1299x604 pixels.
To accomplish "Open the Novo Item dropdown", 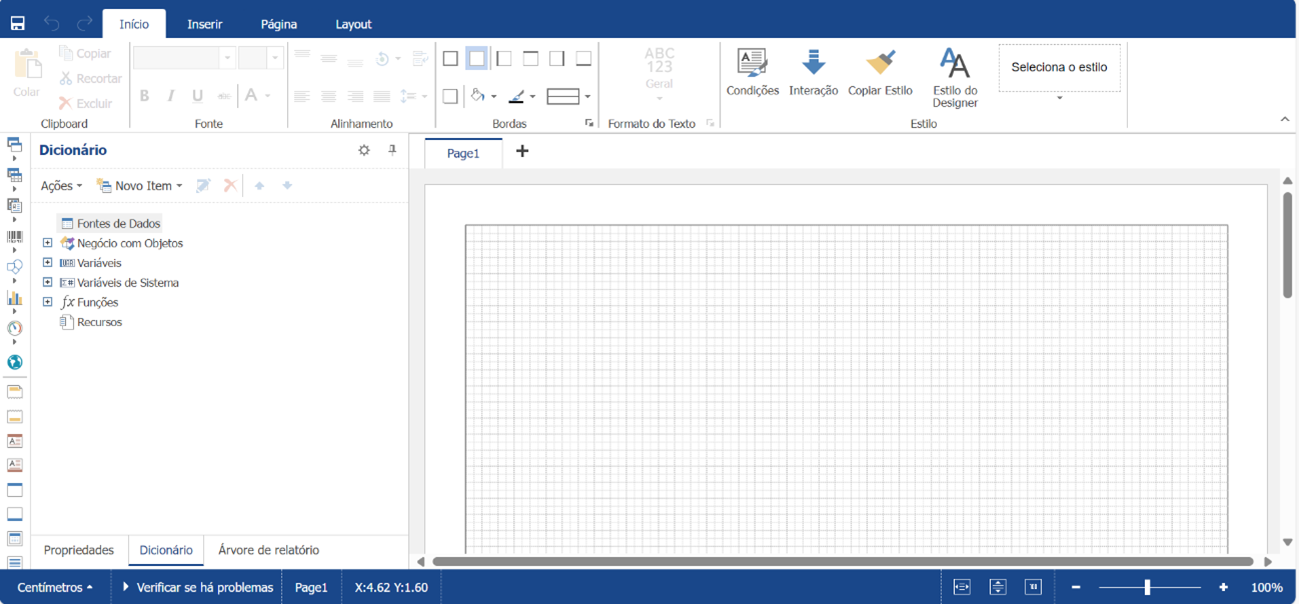I will 139,185.
